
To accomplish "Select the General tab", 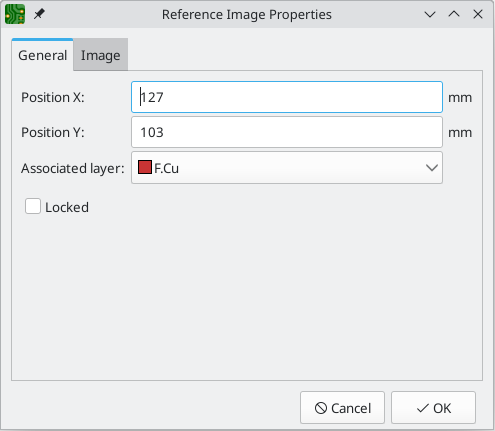I will (x=42, y=55).
